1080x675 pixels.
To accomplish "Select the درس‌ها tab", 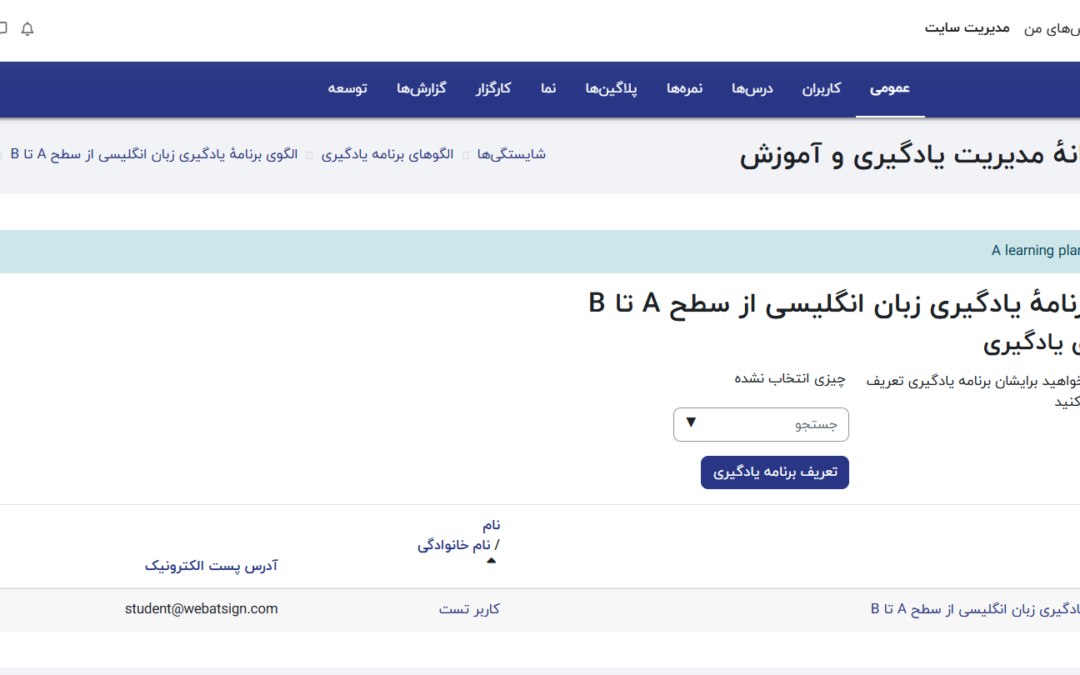I will coord(752,89).
